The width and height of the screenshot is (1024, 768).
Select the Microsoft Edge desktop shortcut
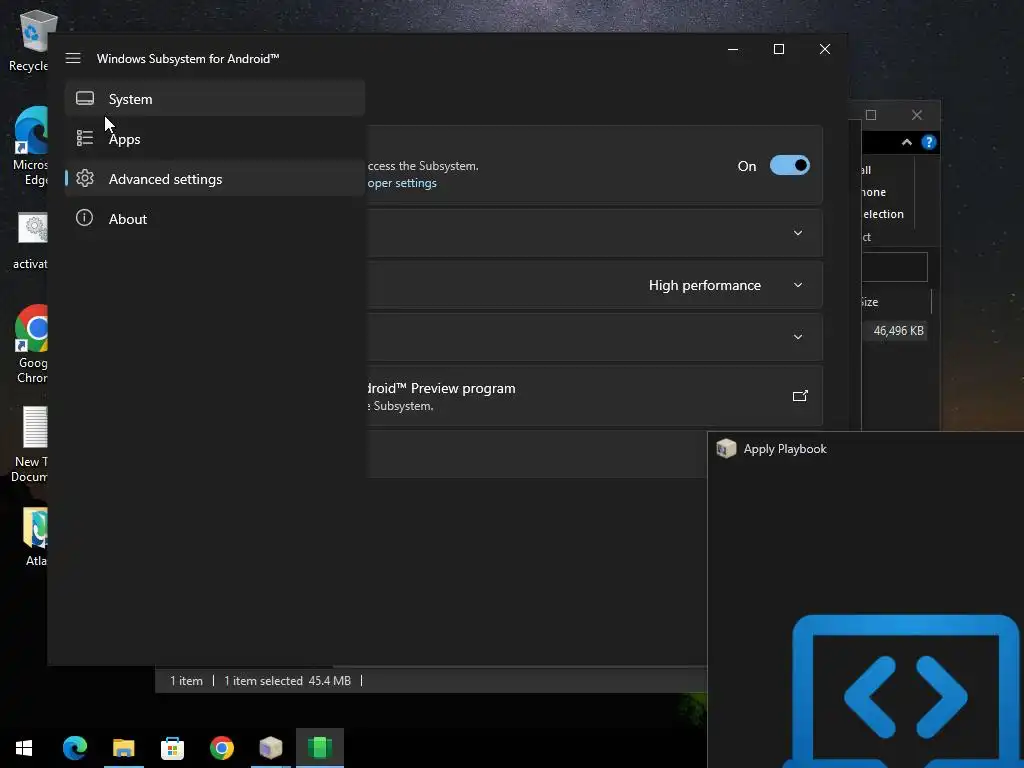[30, 146]
